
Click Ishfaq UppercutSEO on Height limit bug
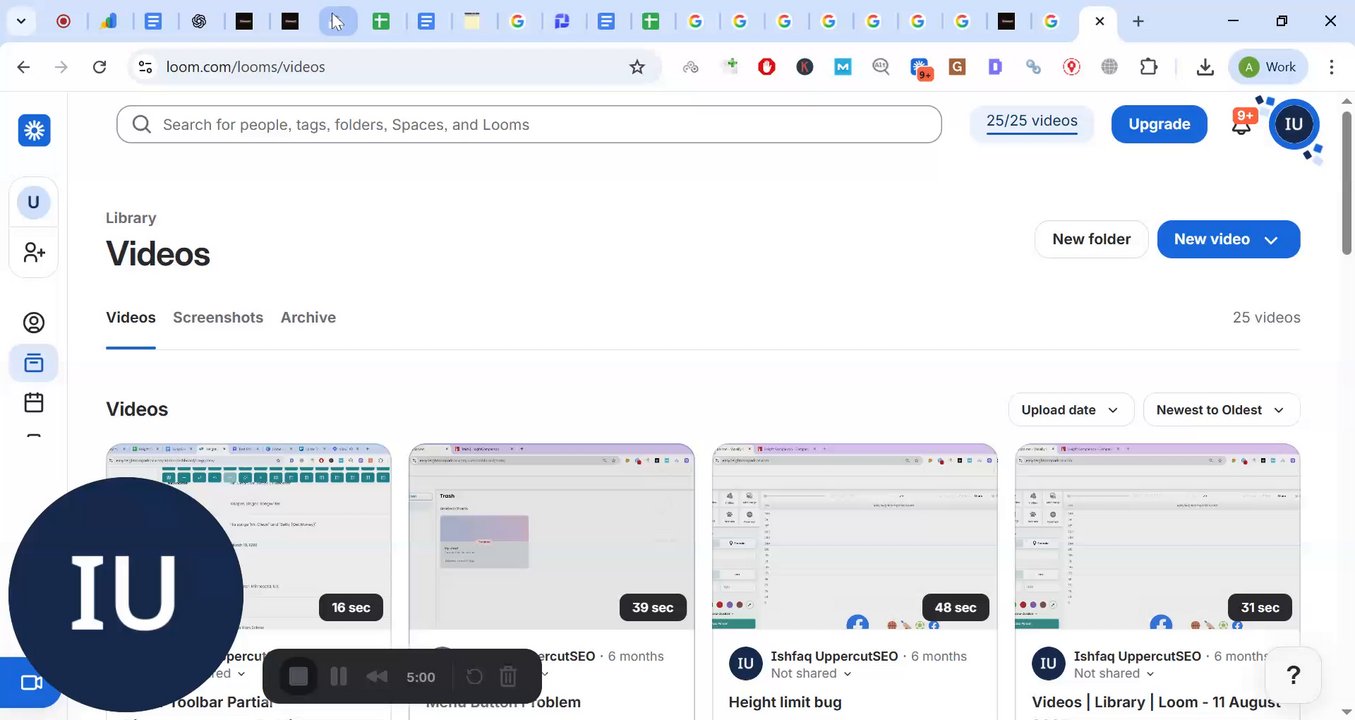coord(834,656)
